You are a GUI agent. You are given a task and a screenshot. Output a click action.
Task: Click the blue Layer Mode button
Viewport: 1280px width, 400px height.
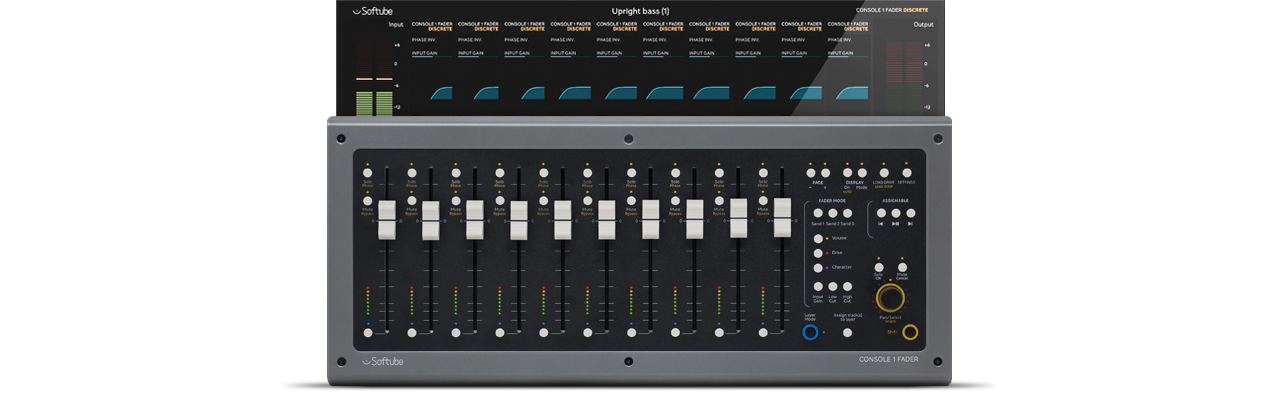(x=810, y=332)
